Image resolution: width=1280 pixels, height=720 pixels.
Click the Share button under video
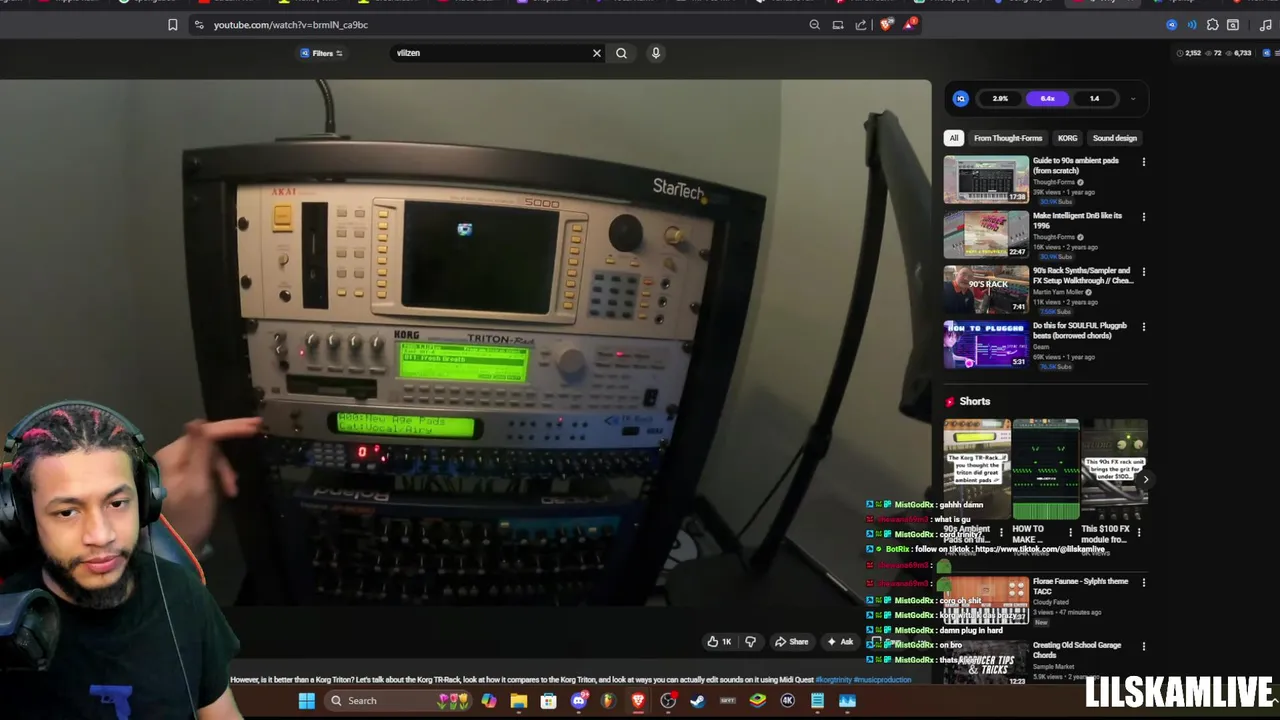point(791,642)
